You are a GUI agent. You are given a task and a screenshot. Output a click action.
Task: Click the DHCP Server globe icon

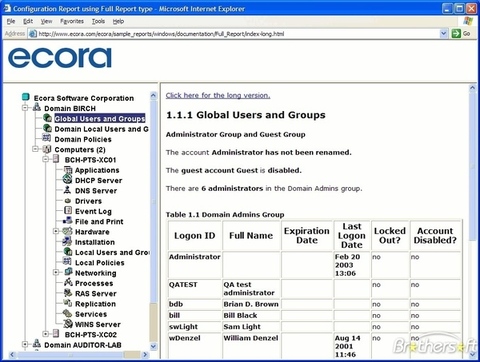click(x=68, y=180)
